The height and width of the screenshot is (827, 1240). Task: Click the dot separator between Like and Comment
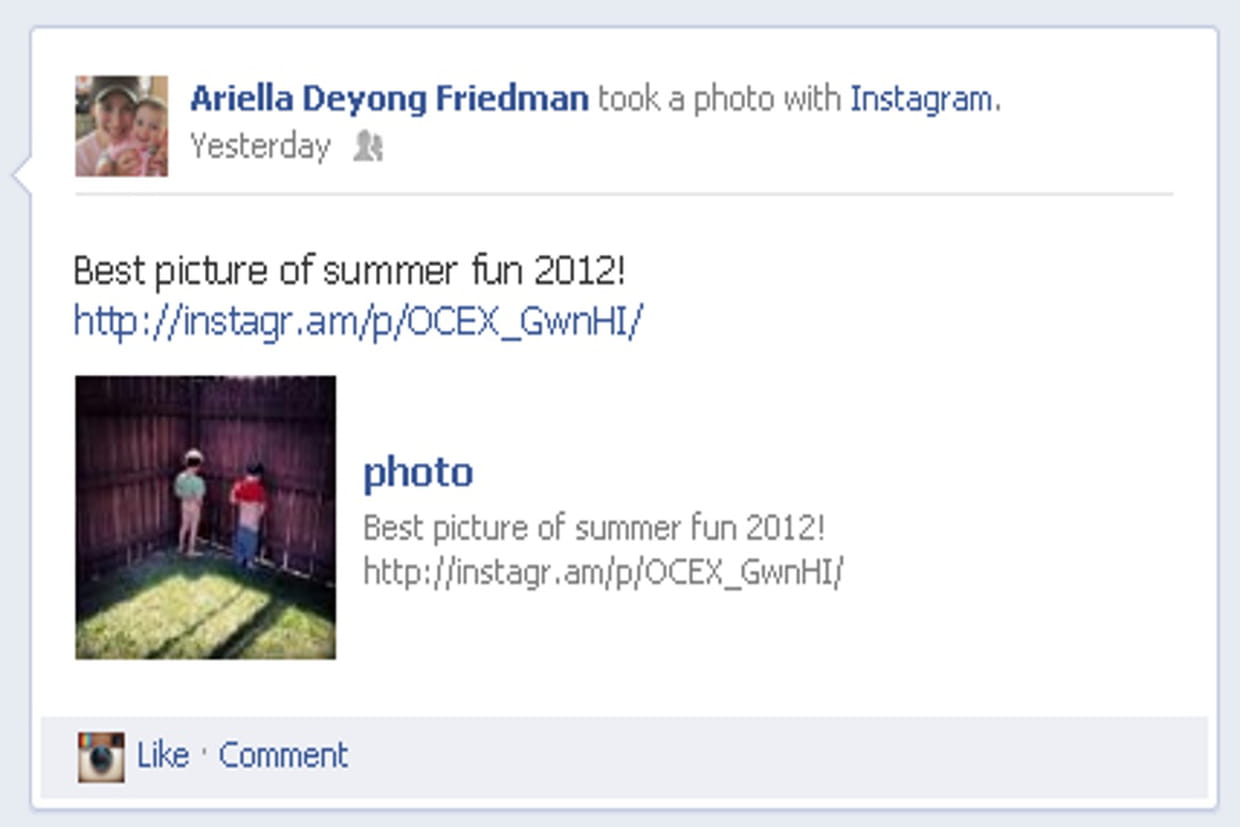coord(204,755)
